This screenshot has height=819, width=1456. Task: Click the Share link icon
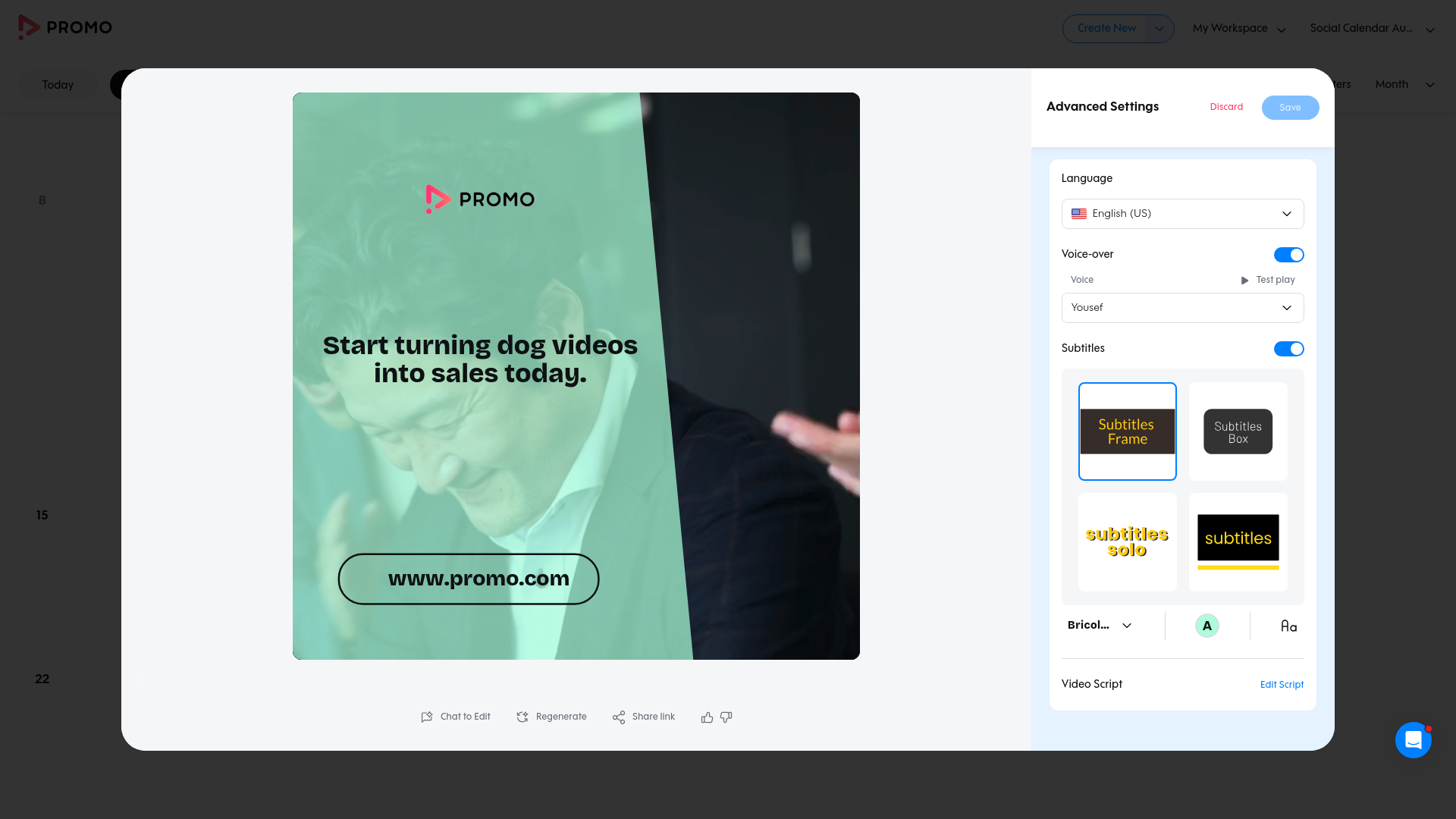(x=619, y=717)
